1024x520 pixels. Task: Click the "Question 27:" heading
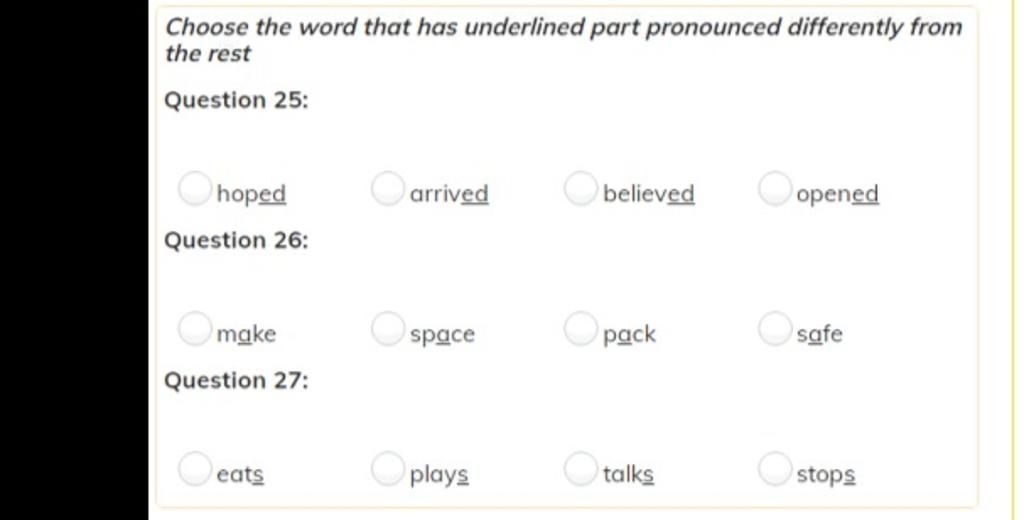coord(236,381)
